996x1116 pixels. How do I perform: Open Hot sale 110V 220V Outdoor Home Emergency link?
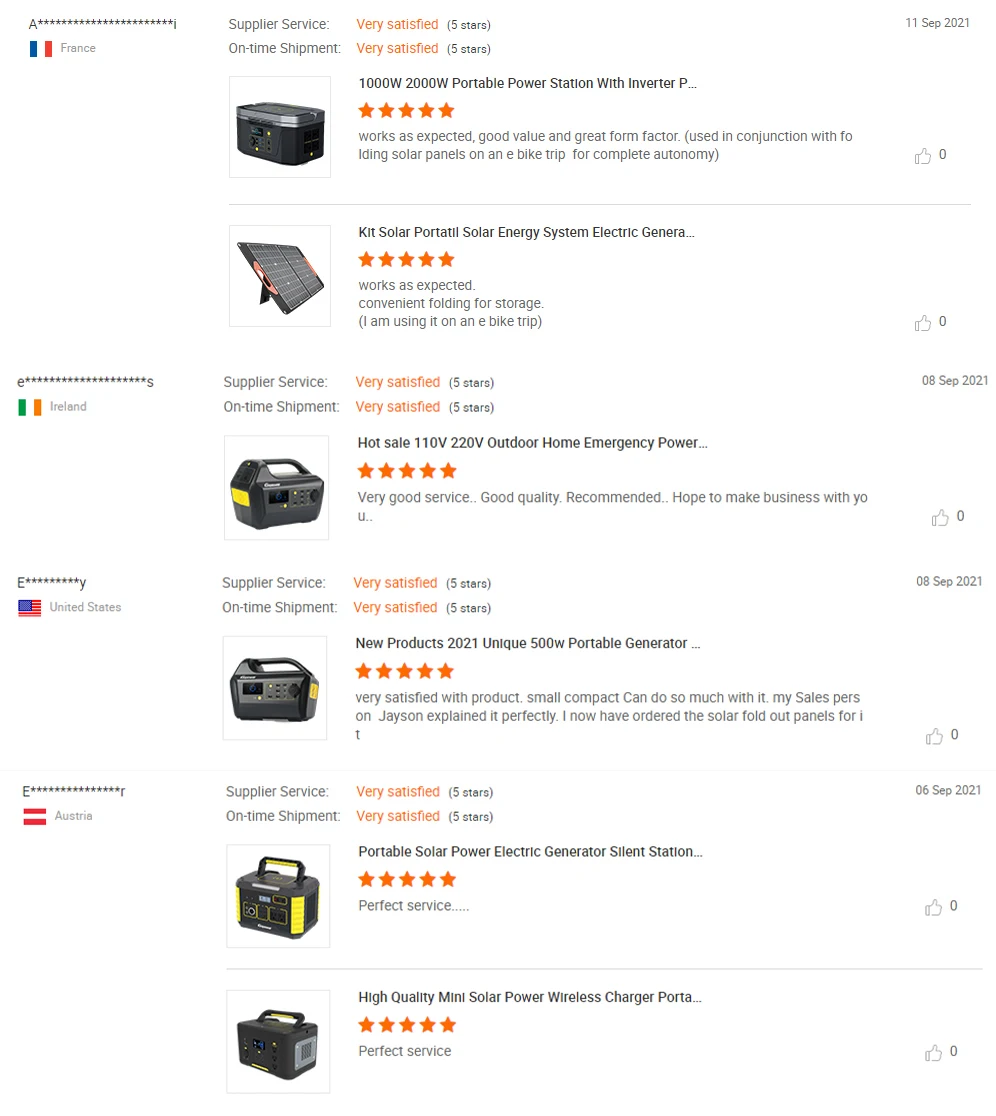(x=532, y=443)
